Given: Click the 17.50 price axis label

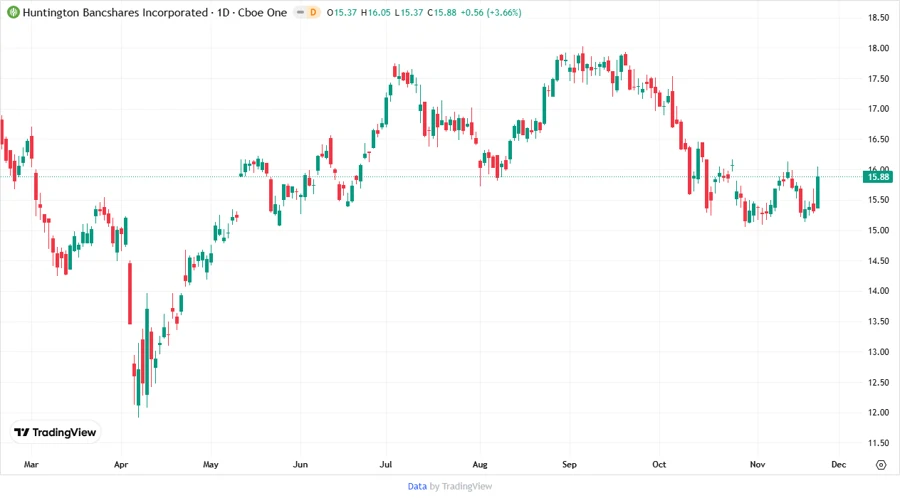Looking at the screenshot, I should pos(878,79).
